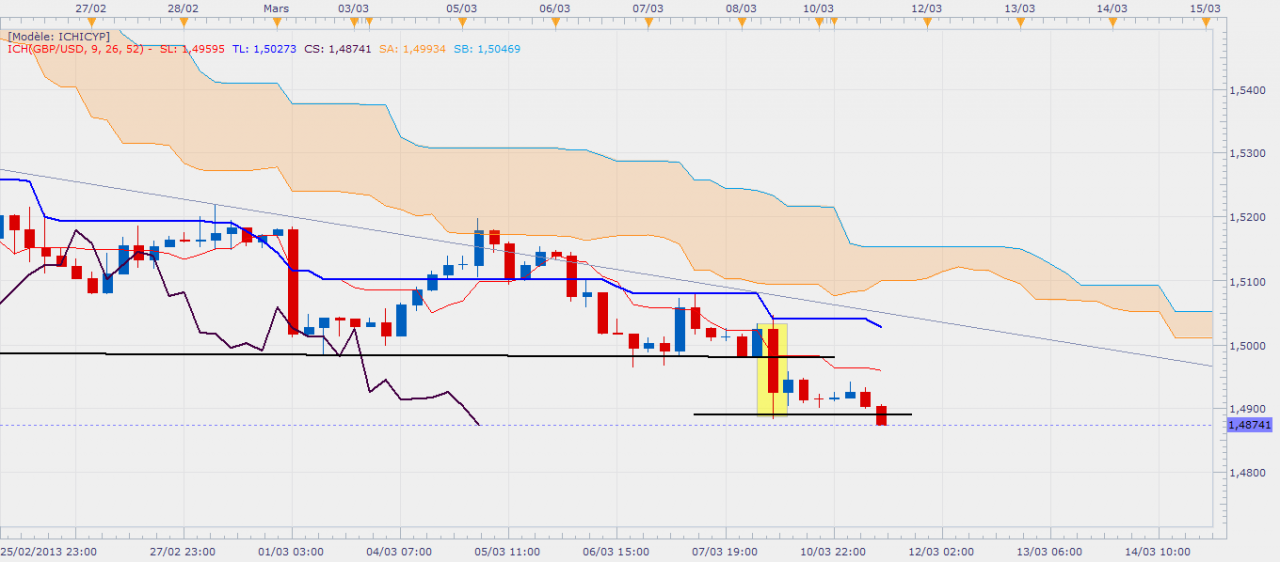This screenshot has height=562, width=1280.
Task: Select the 10/03 22:00 time label
Action: (x=833, y=551)
